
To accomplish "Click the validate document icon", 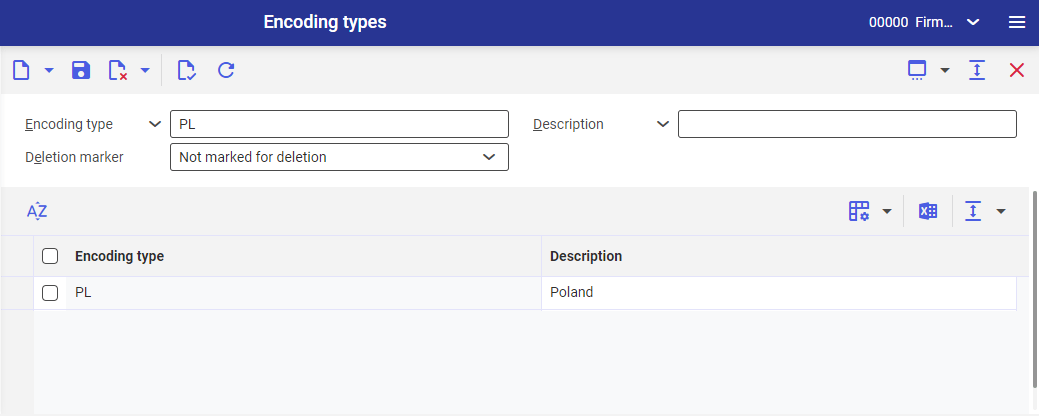I will coord(185,70).
